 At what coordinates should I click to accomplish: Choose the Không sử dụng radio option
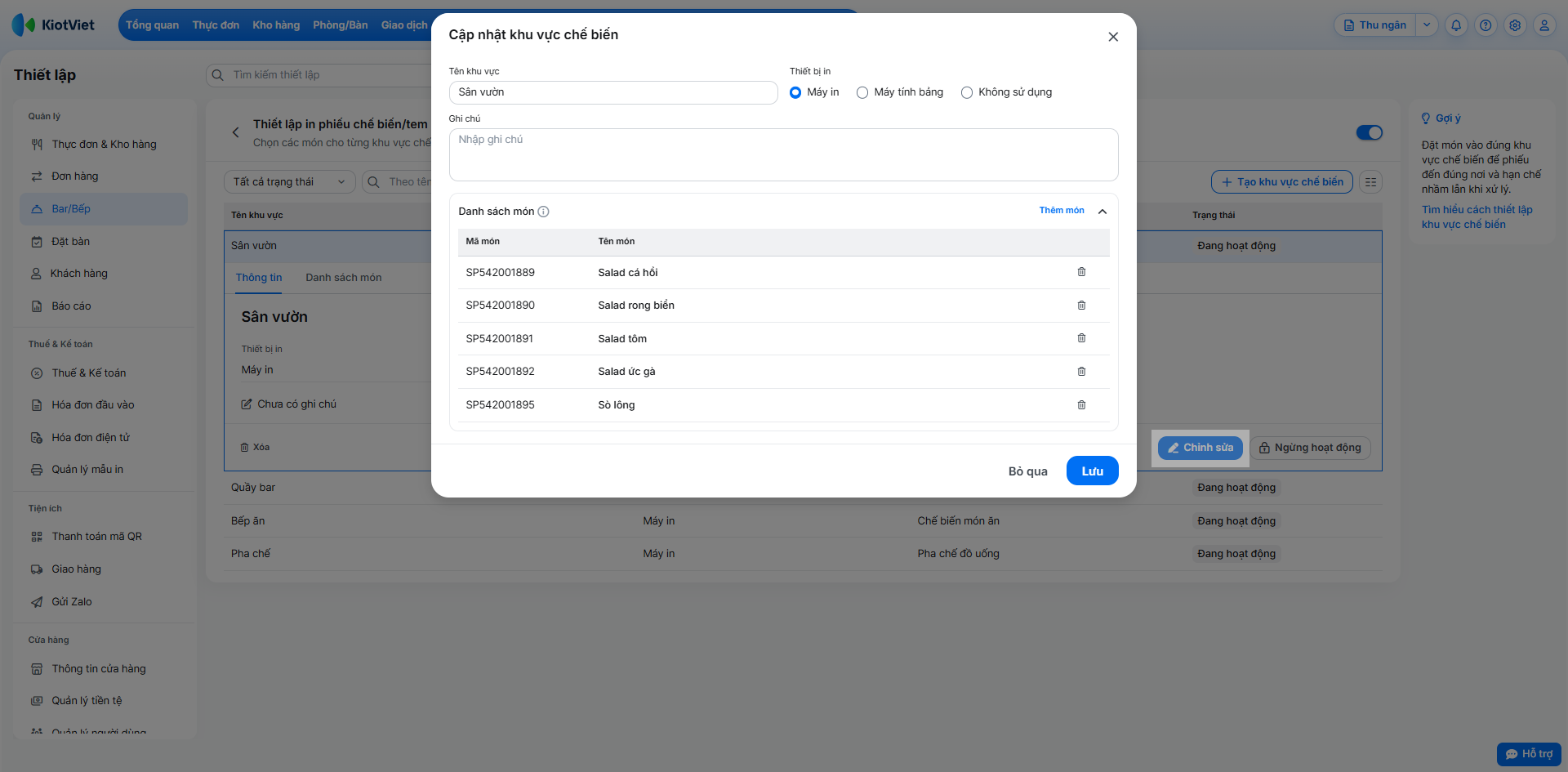point(967,92)
